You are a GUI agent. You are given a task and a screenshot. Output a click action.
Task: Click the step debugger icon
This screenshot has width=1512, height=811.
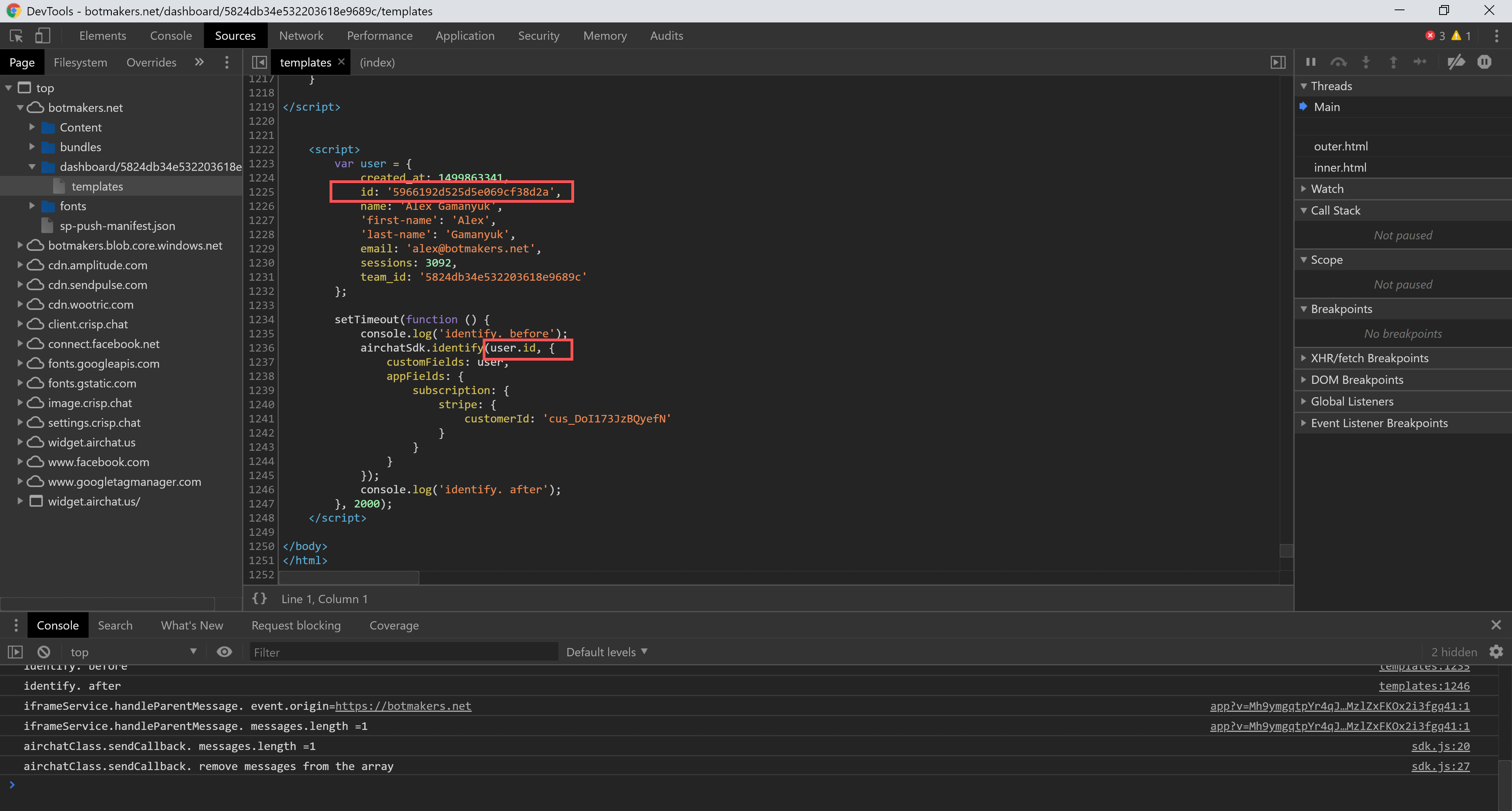tap(1420, 62)
